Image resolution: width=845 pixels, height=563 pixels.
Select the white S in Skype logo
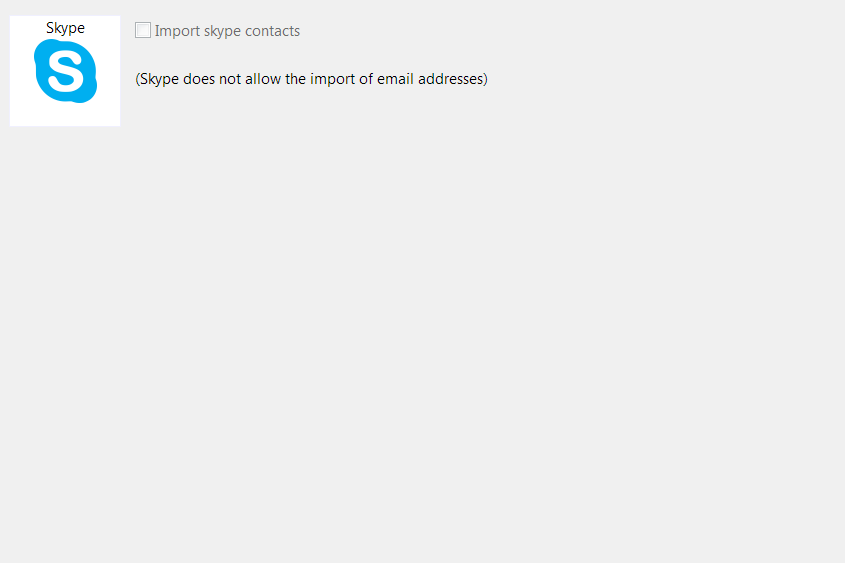pos(66,71)
